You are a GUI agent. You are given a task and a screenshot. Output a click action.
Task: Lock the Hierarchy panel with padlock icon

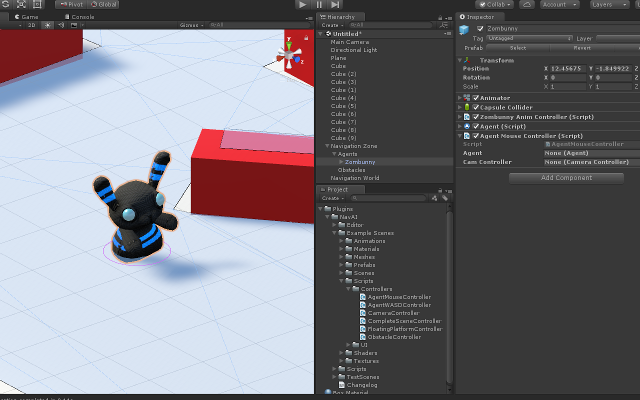pos(440,18)
